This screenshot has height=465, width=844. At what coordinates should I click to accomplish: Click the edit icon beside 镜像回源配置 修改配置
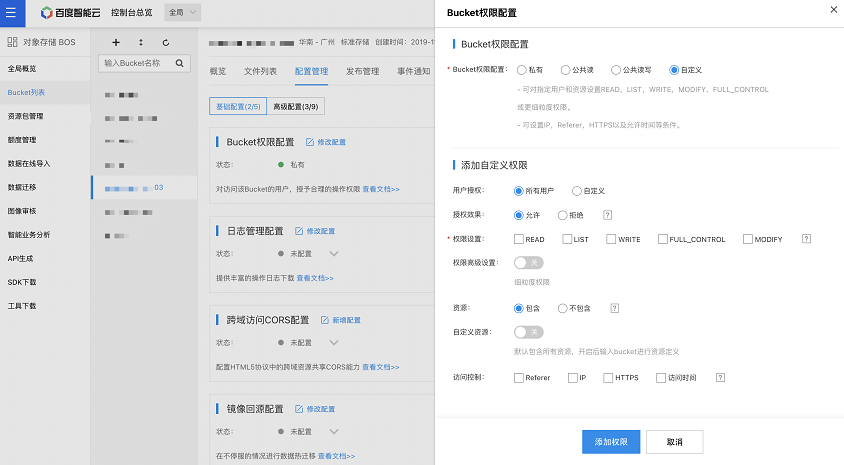(299, 409)
